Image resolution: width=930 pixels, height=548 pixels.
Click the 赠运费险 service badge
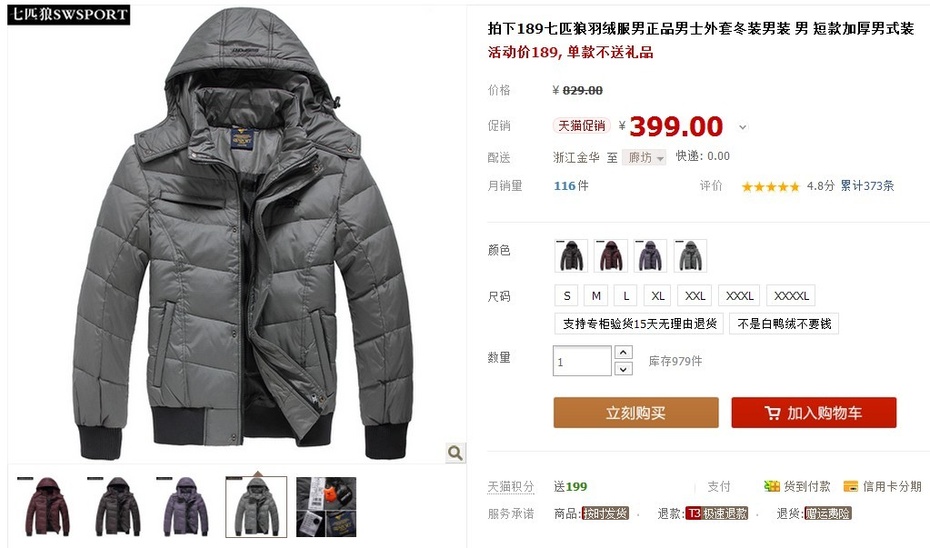pyautogui.click(x=828, y=514)
